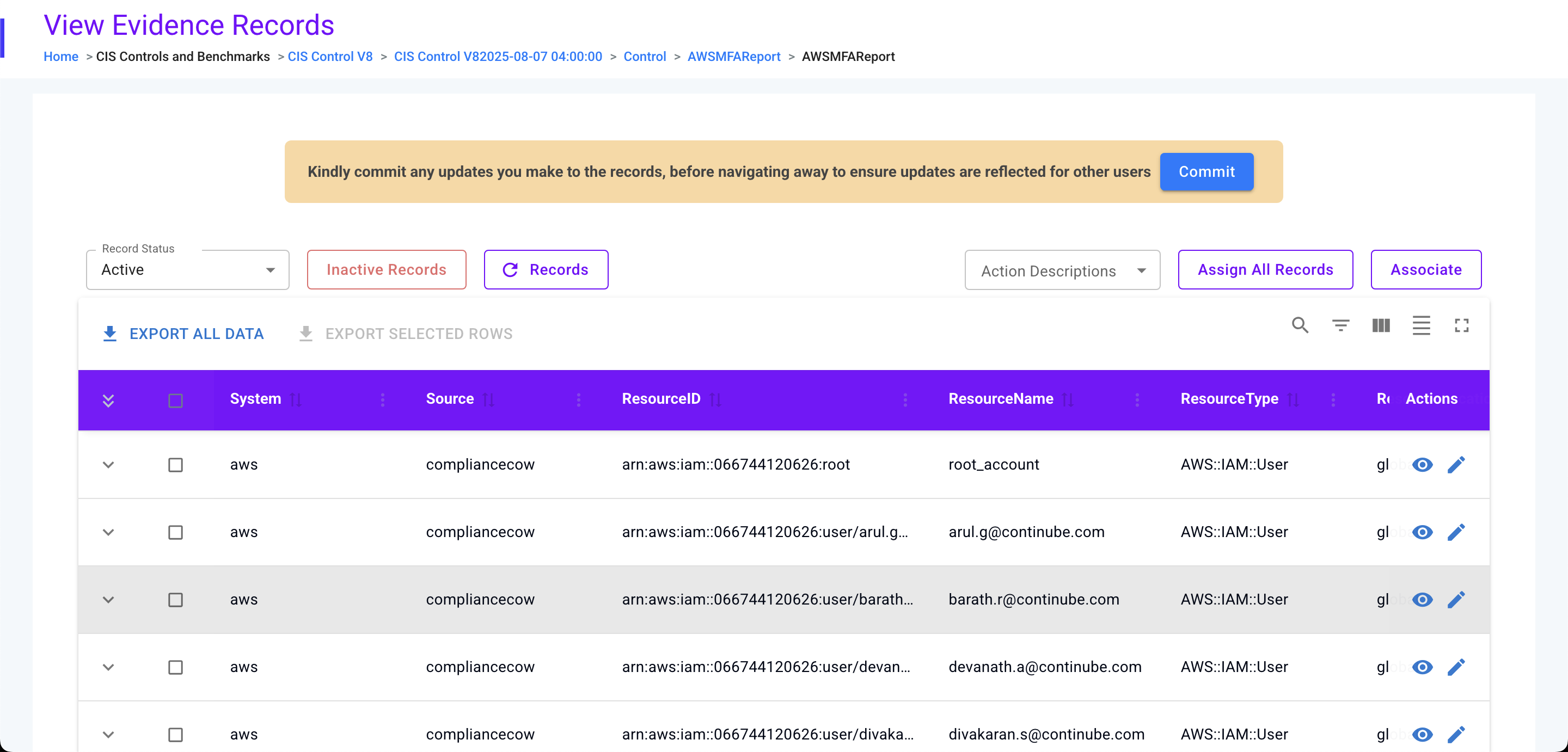This screenshot has height=752, width=1568.
Task: Click sort arrows on System column
Action: [296, 400]
